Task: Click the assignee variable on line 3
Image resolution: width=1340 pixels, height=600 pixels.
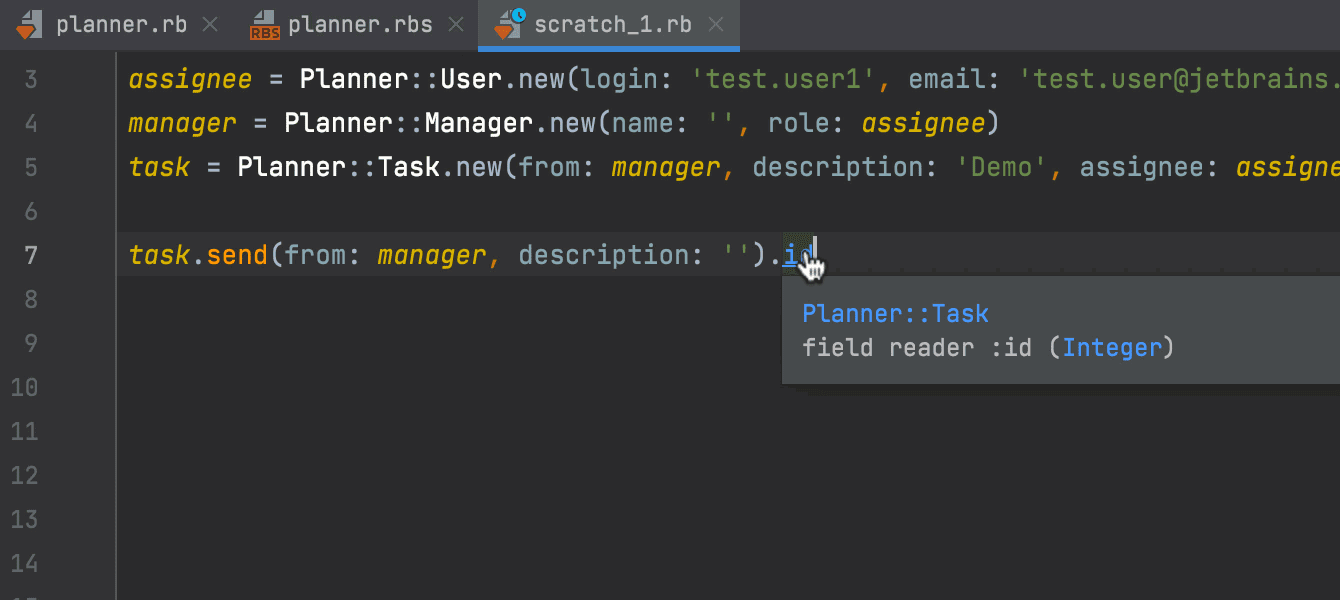Action: pyautogui.click(x=190, y=79)
